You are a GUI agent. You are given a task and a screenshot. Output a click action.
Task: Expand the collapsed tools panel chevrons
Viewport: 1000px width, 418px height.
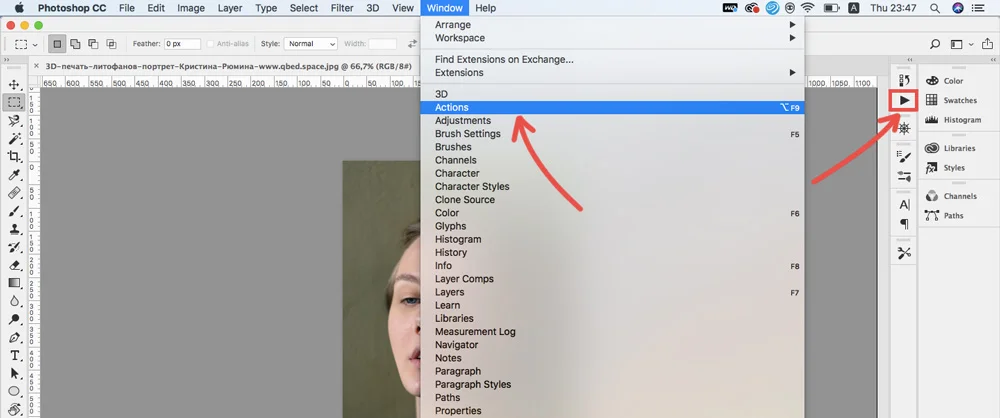coord(6,59)
